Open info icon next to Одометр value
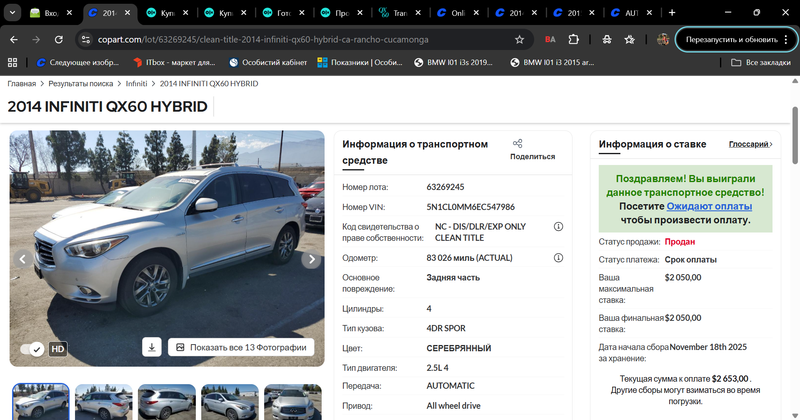This screenshot has width=800, height=420. click(x=559, y=258)
